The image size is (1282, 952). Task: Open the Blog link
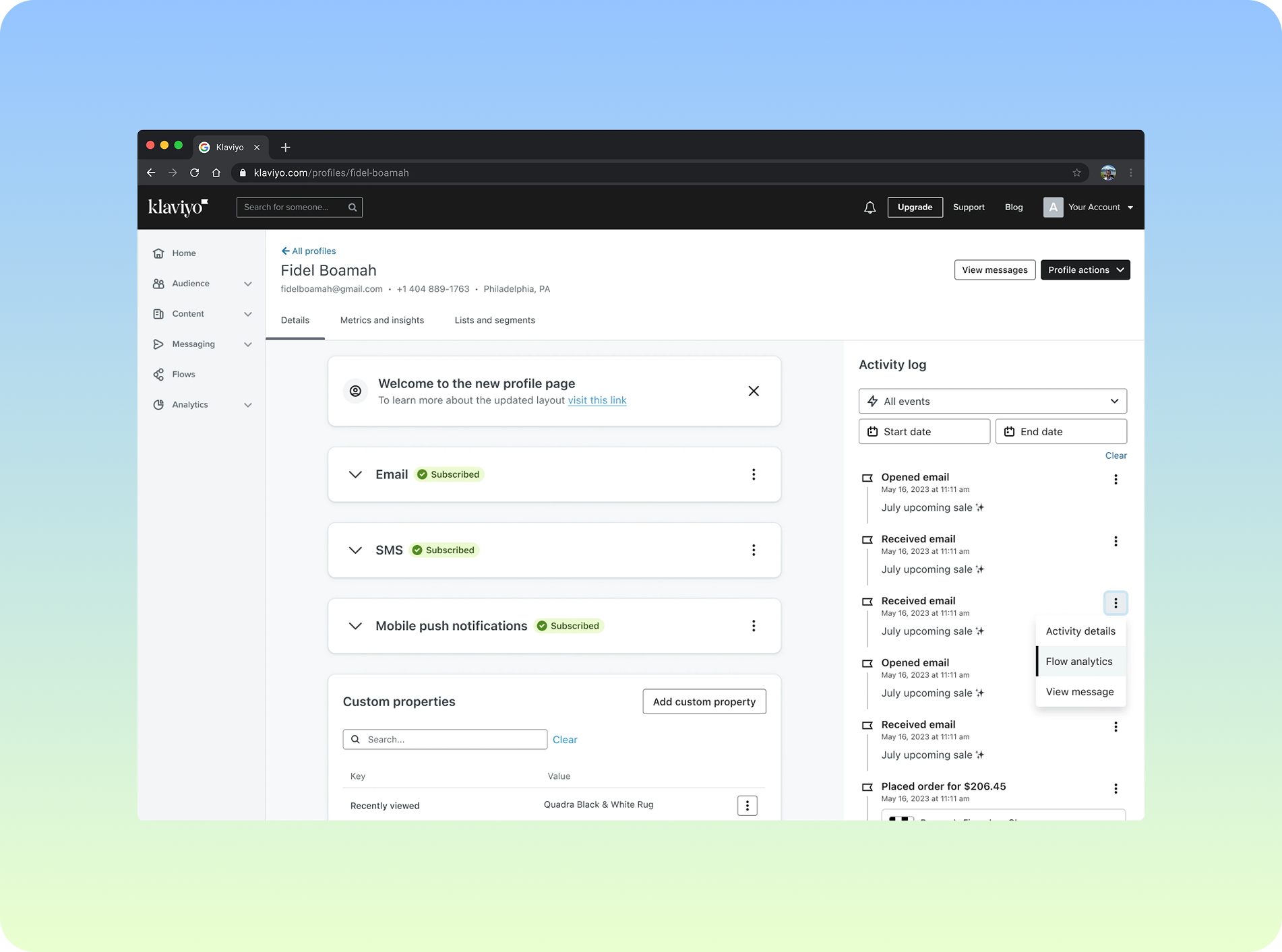point(1014,207)
